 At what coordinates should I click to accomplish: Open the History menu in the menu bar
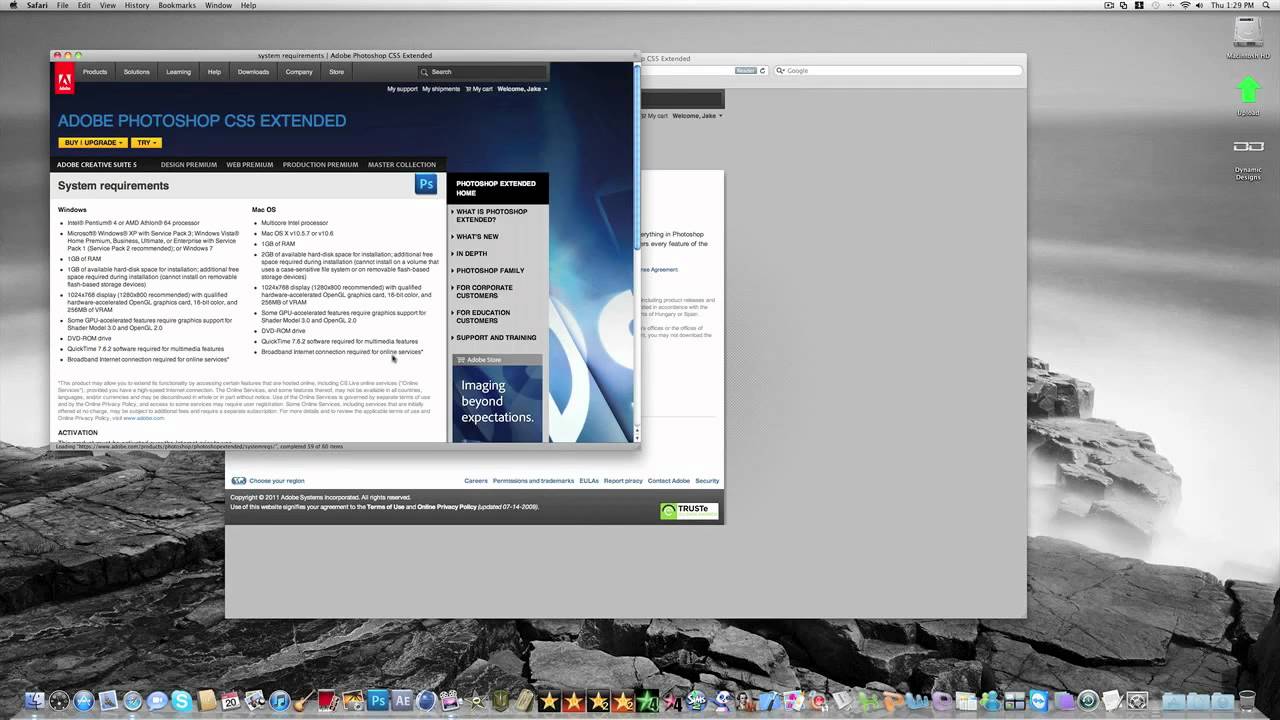[137, 6]
